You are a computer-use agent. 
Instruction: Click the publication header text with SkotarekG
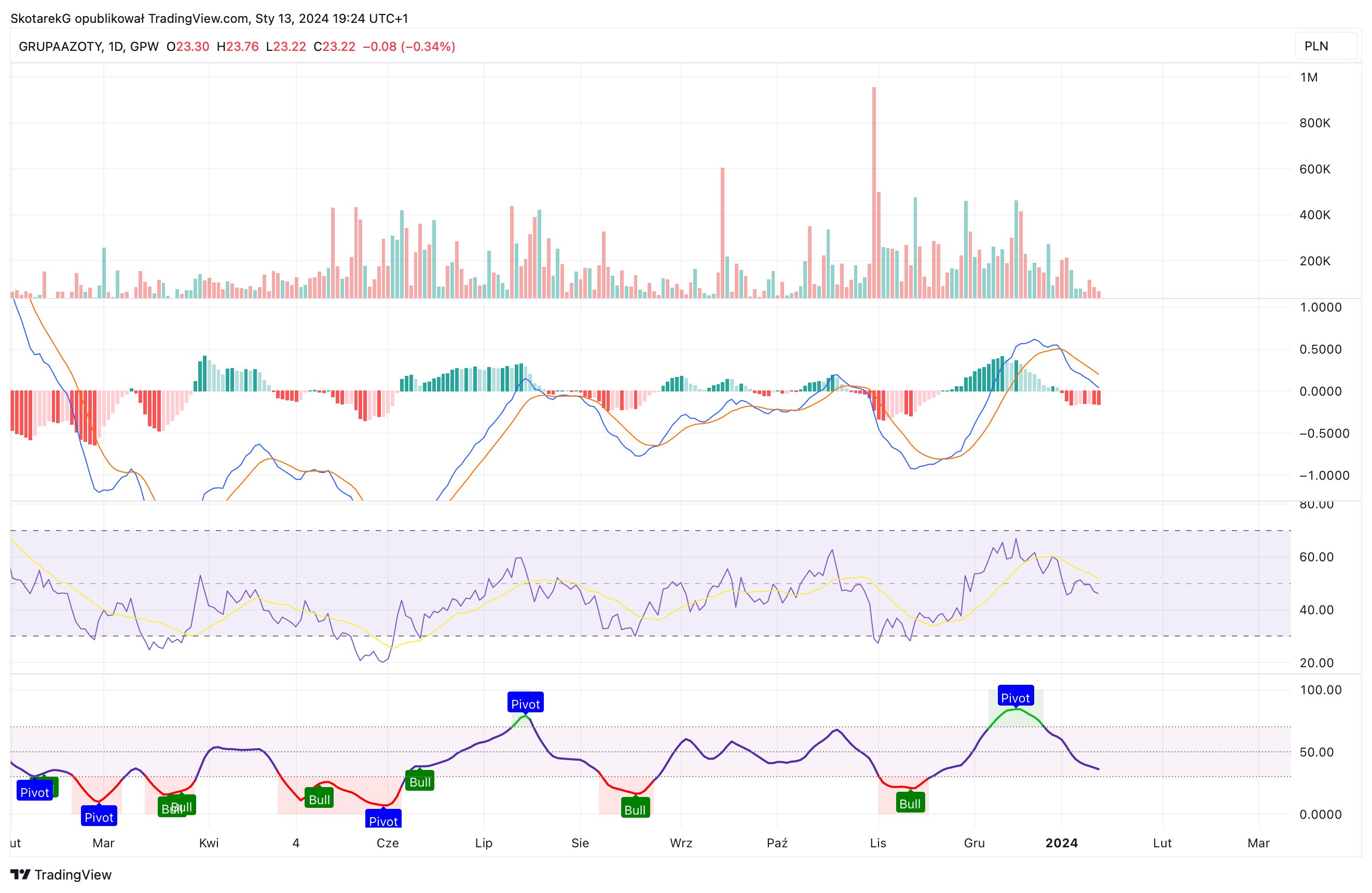(209, 19)
